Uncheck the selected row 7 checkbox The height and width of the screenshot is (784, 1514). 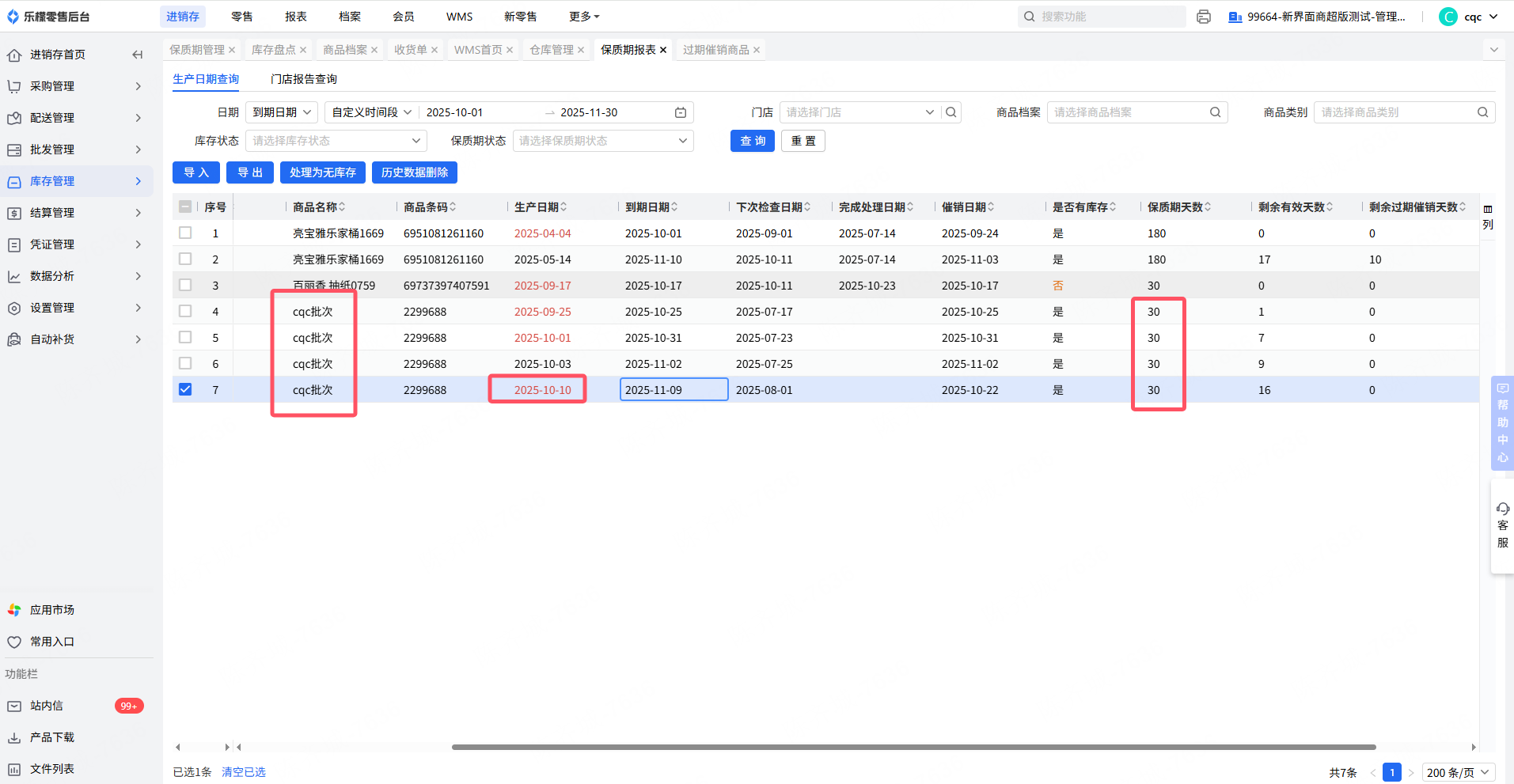[185, 389]
